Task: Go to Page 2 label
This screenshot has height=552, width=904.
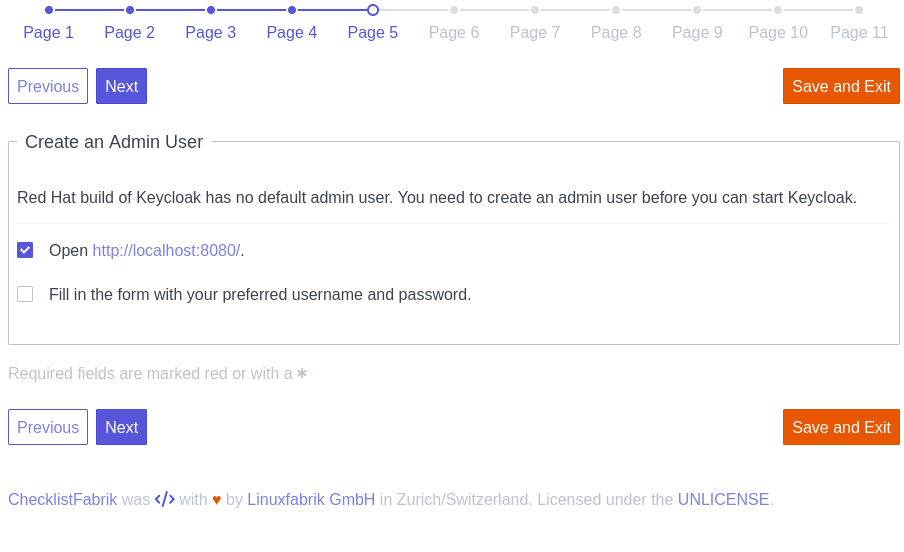Action: coord(130,32)
